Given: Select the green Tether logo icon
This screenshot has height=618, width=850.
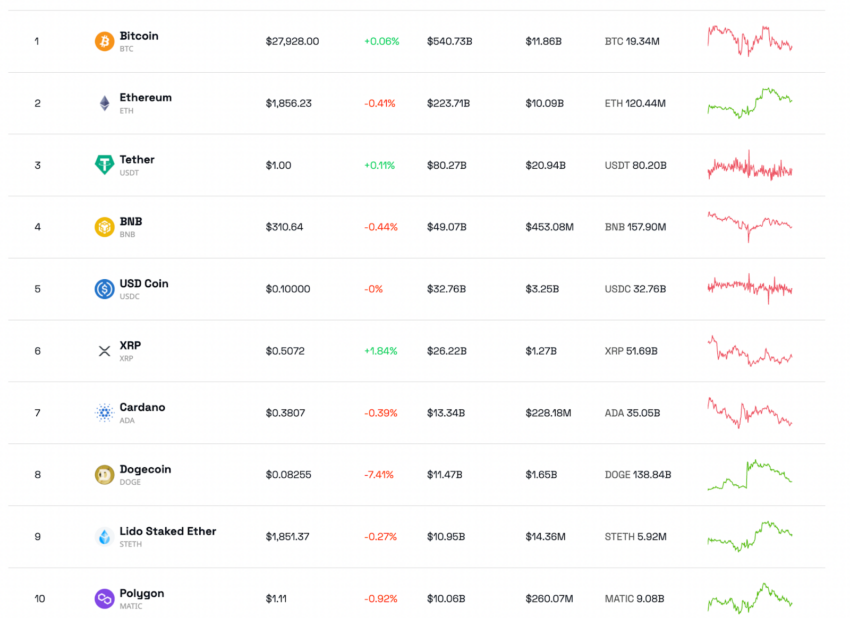Looking at the screenshot, I should (104, 164).
